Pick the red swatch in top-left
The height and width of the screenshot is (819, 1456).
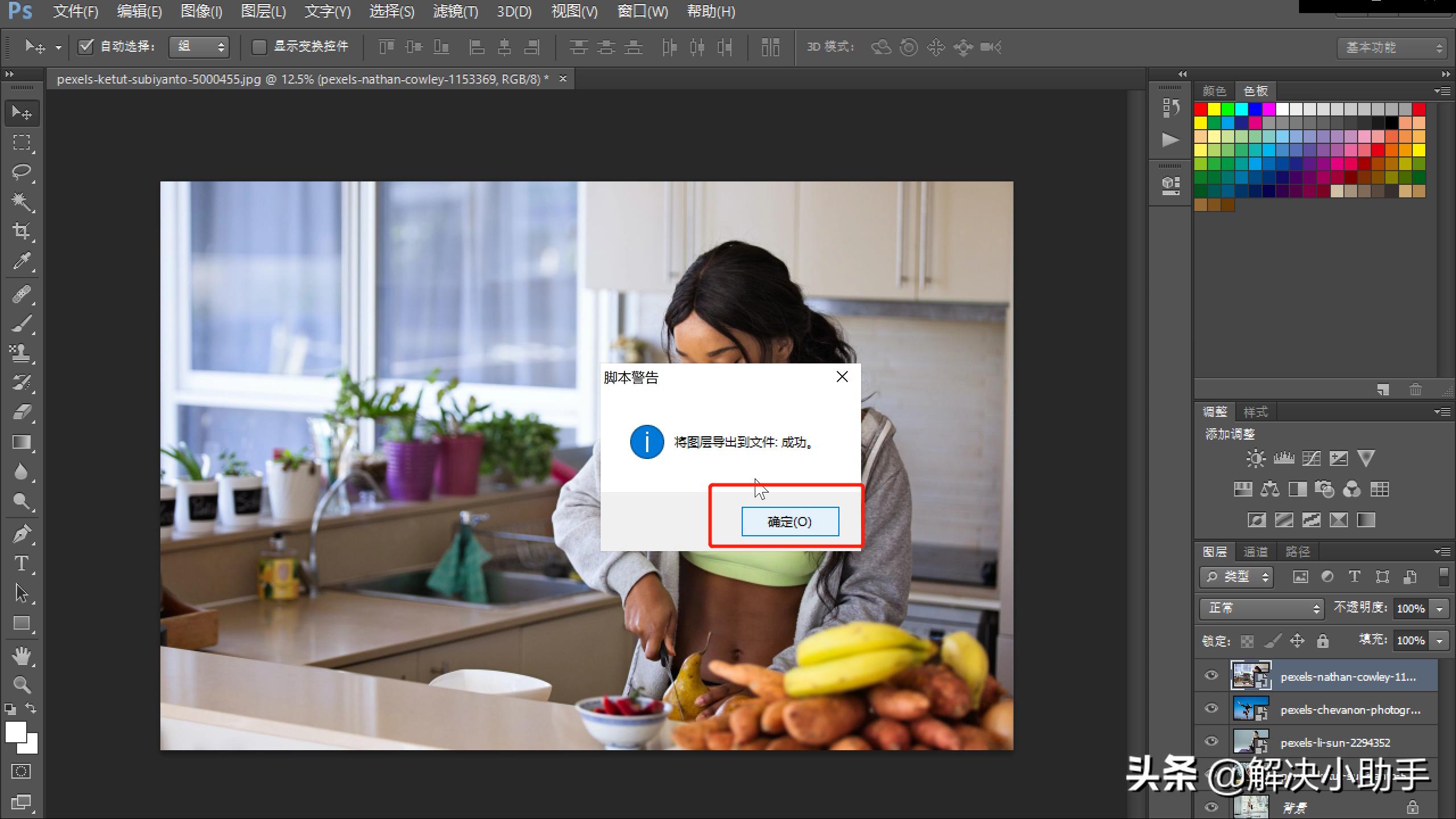[x=1201, y=109]
